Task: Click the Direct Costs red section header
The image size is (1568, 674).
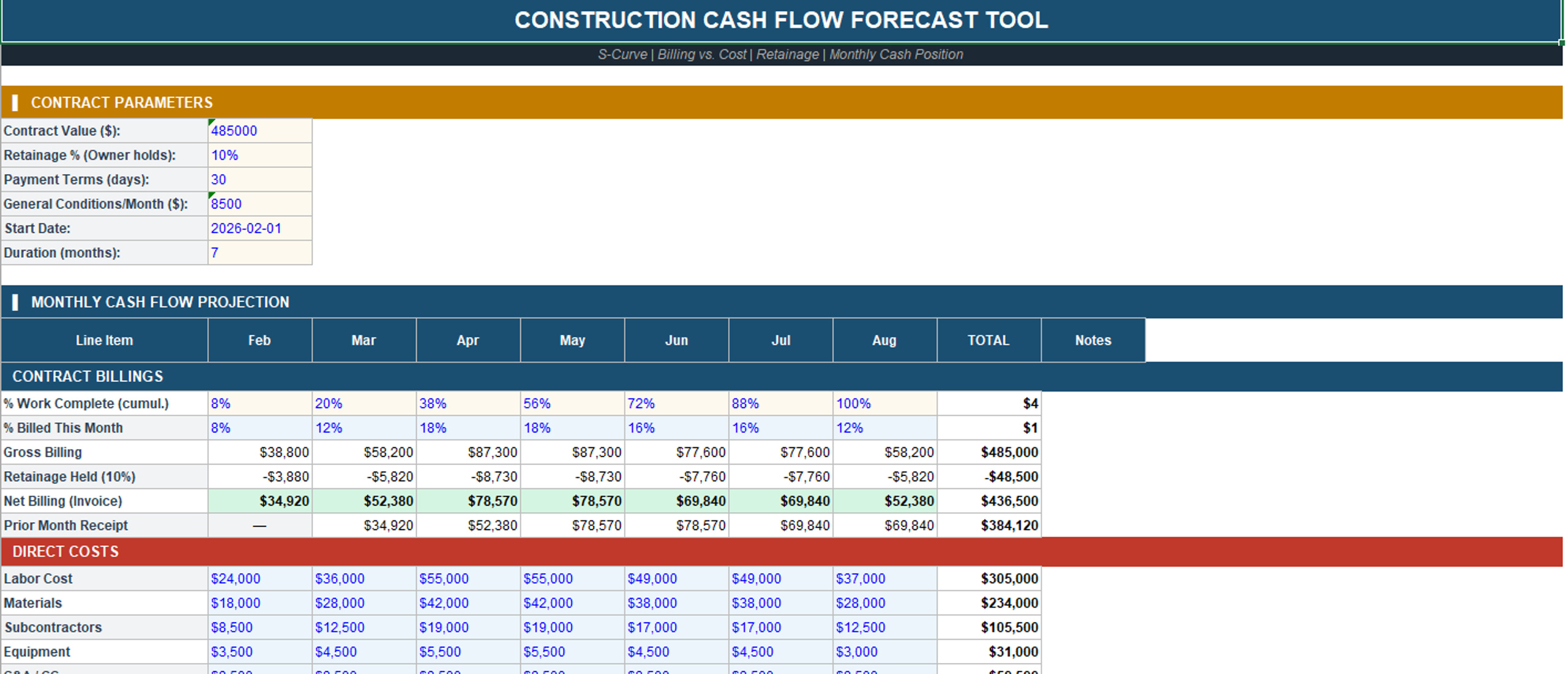Action: pos(782,551)
